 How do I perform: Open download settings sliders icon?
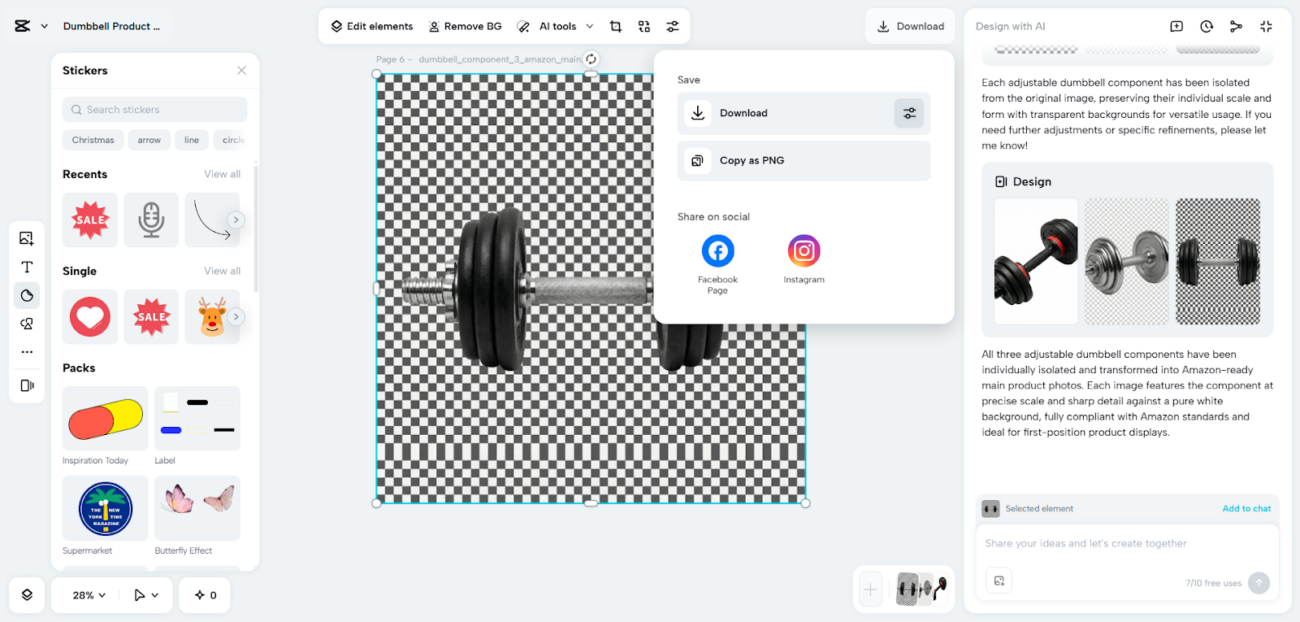(909, 113)
